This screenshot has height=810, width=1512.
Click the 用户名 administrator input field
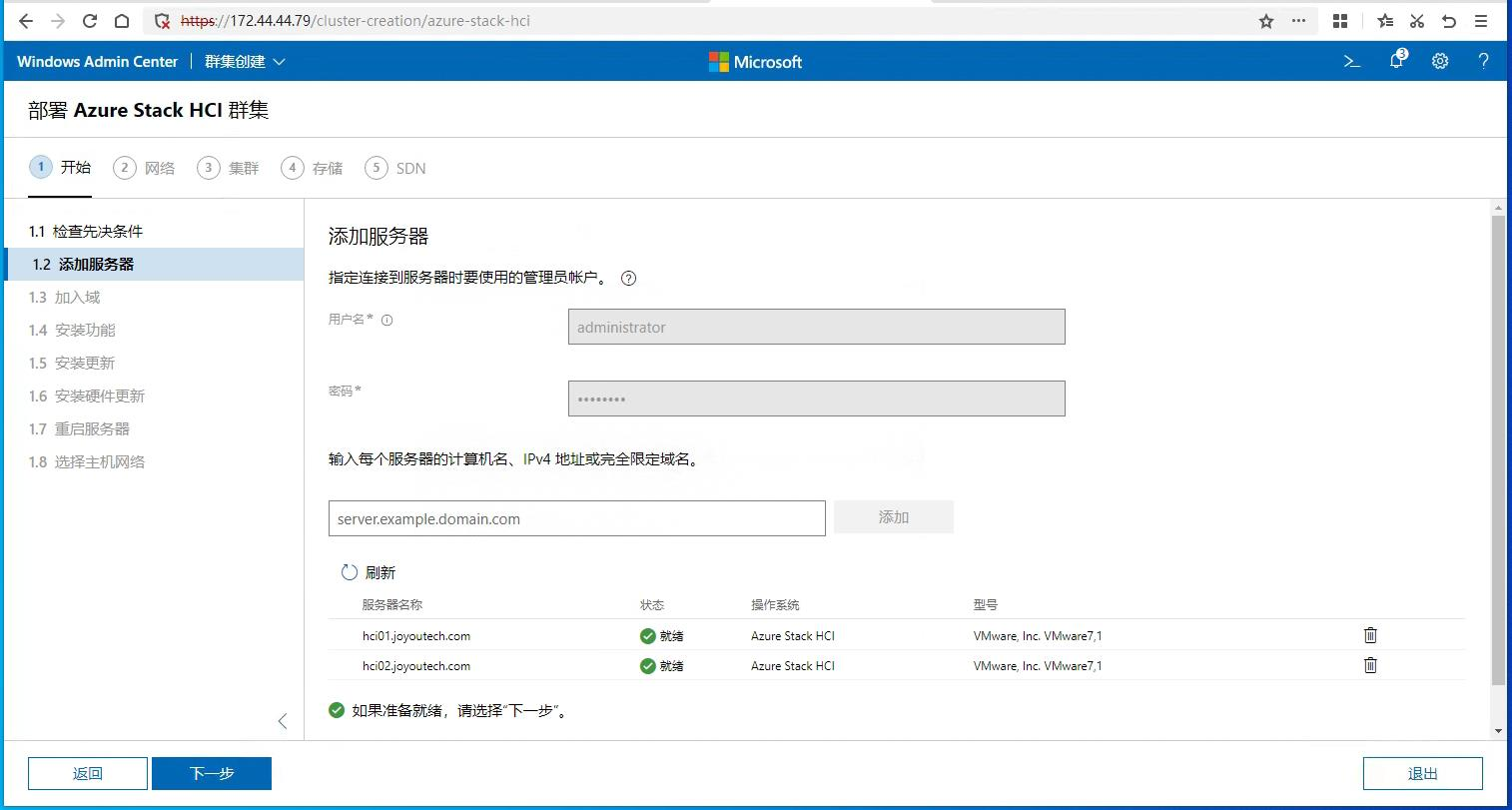pyautogui.click(x=817, y=327)
